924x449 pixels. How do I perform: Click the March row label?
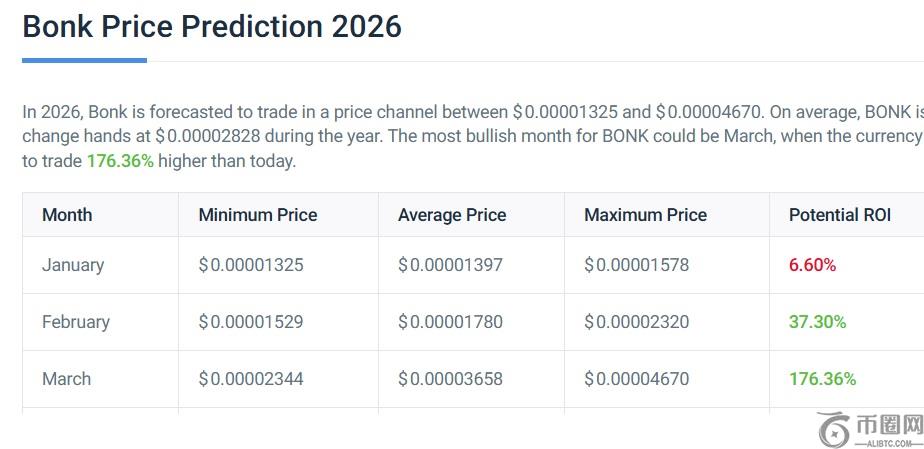coord(66,379)
